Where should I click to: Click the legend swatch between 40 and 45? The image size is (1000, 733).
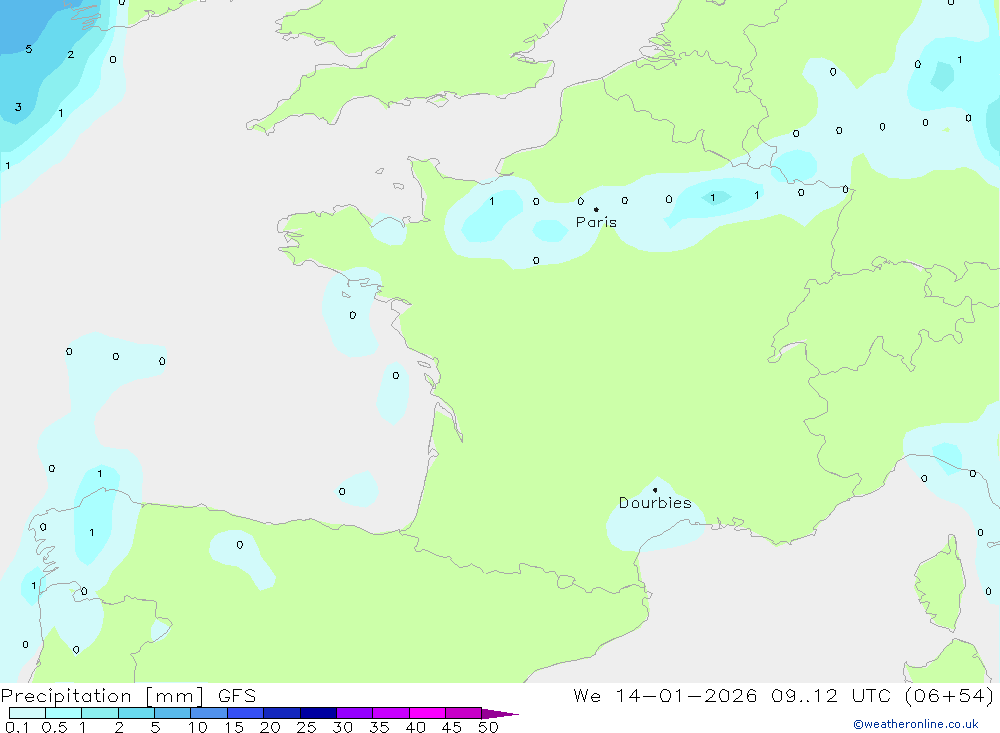(427, 713)
